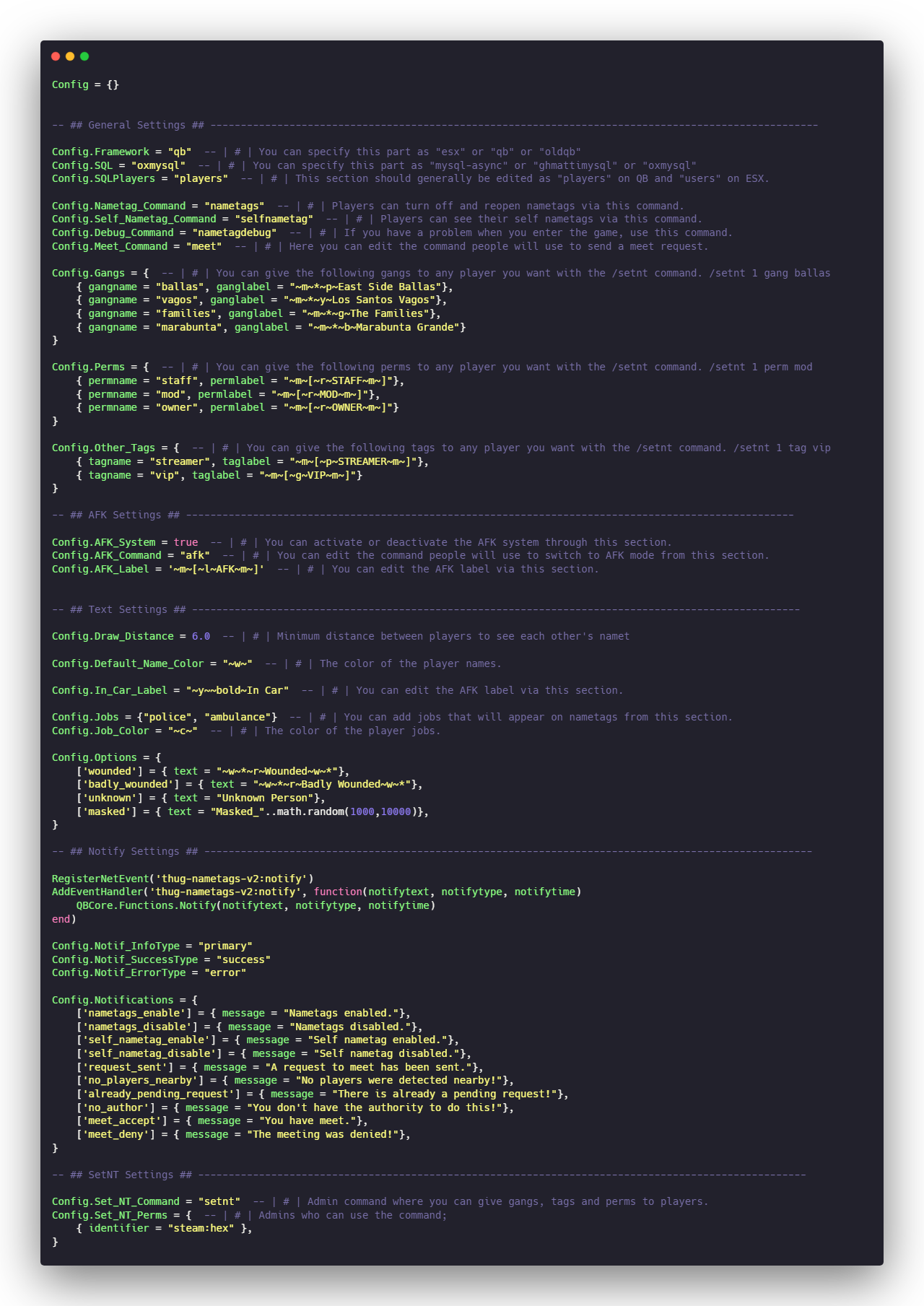Click the RegisterNetEvent function call
The height and width of the screenshot is (1306, 924).
[x=183, y=879]
